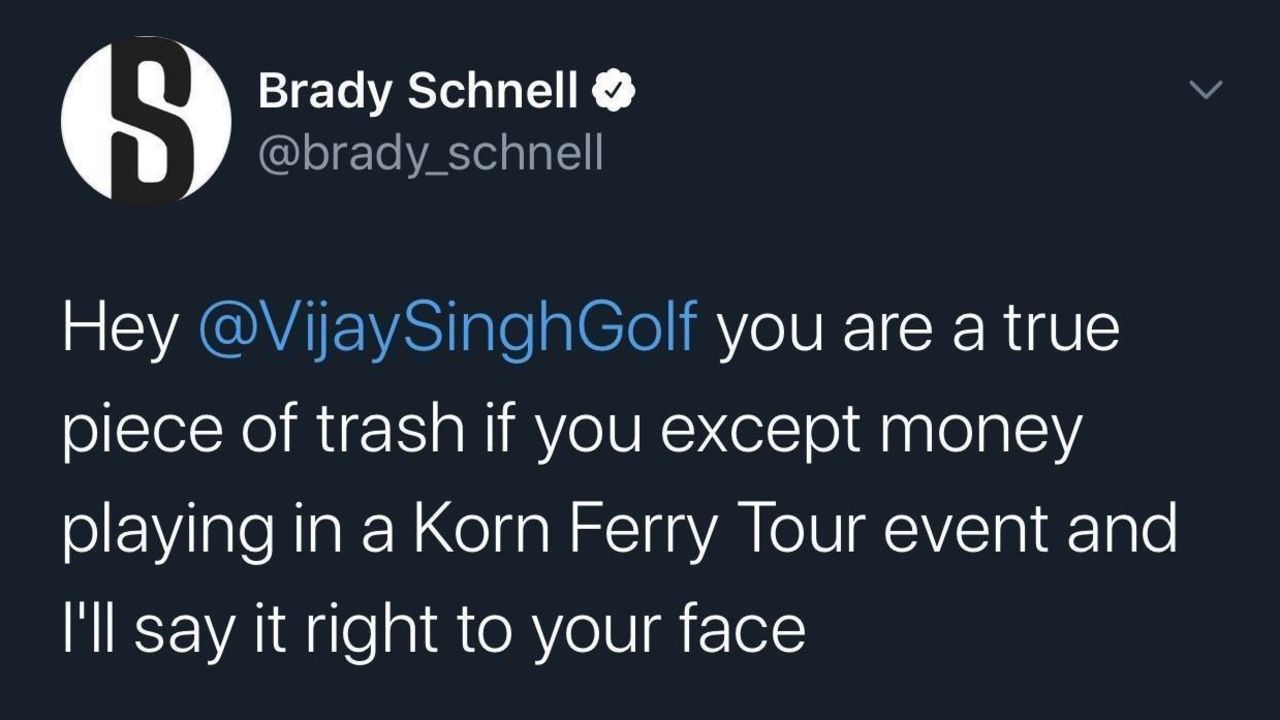Expand the tweet options chevron

[x=1206, y=91]
